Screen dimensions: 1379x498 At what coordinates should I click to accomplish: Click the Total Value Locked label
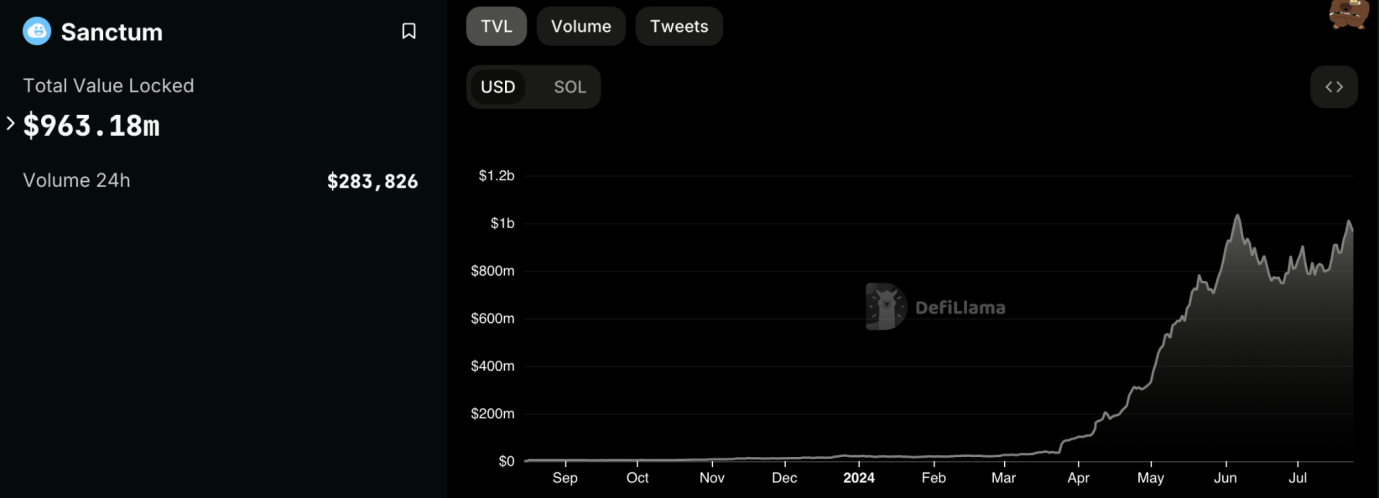click(108, 86)
